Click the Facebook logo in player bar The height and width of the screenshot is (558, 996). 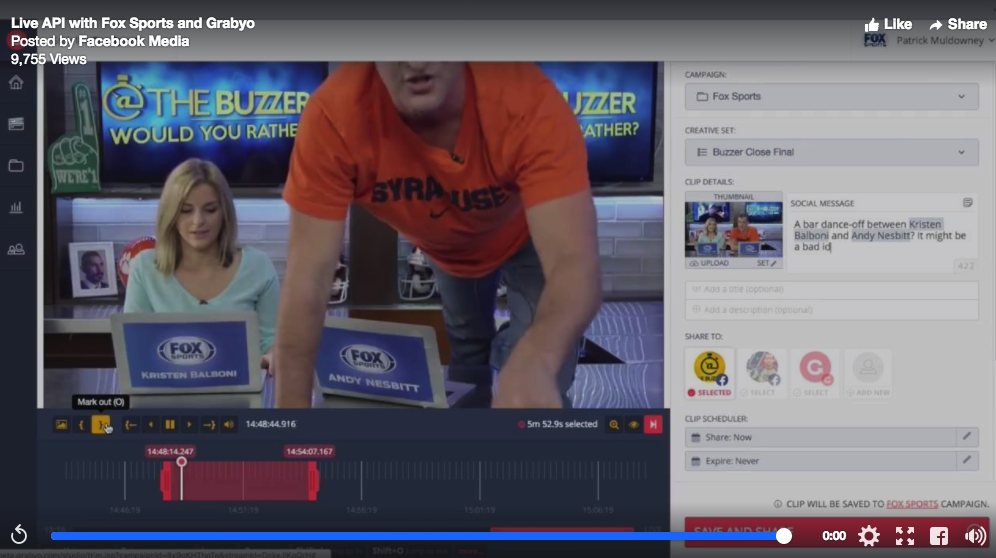939,536
